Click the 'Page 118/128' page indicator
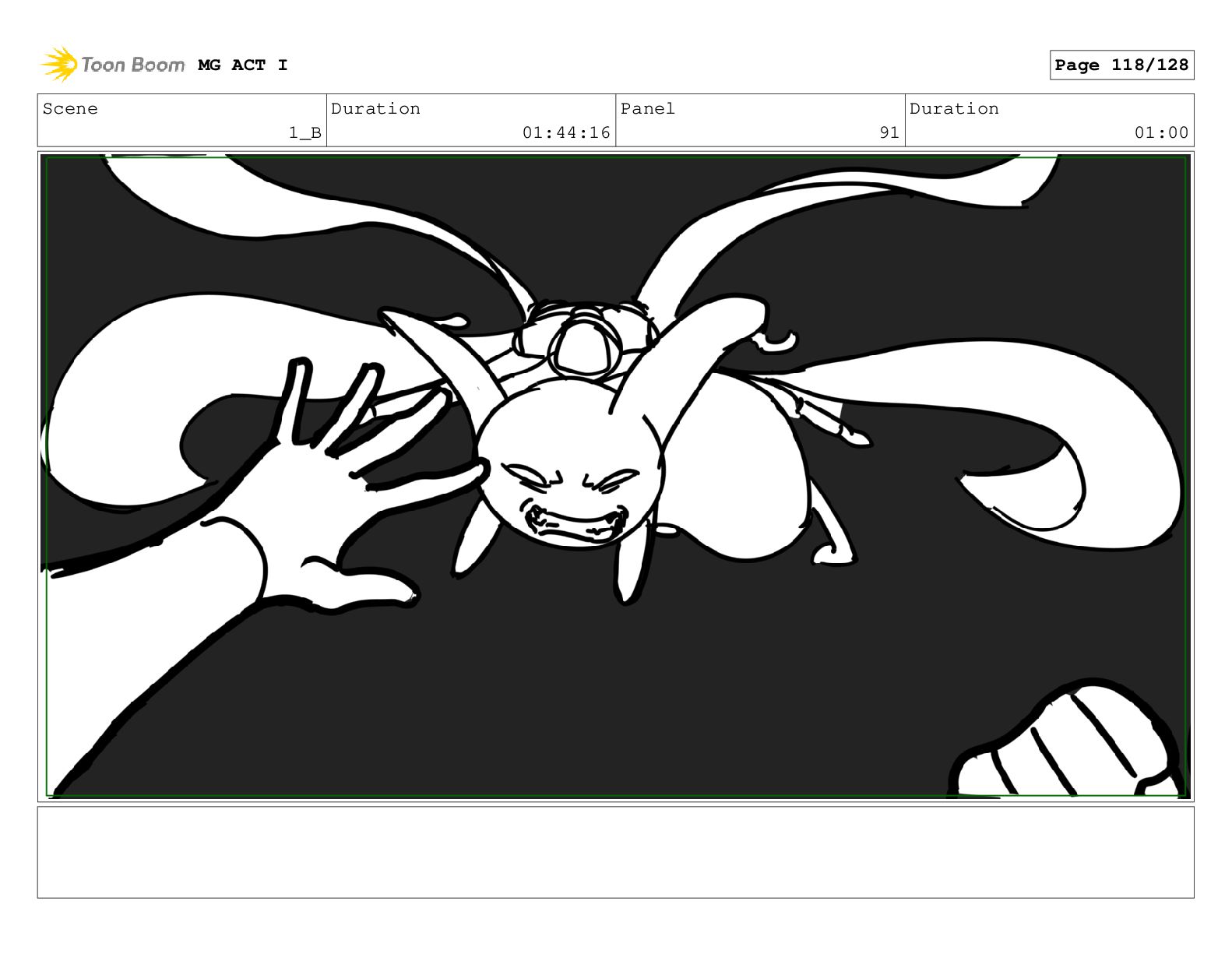Viewport: 1232px width, 954px height. pyautogui.click(x=1121, y=65)
